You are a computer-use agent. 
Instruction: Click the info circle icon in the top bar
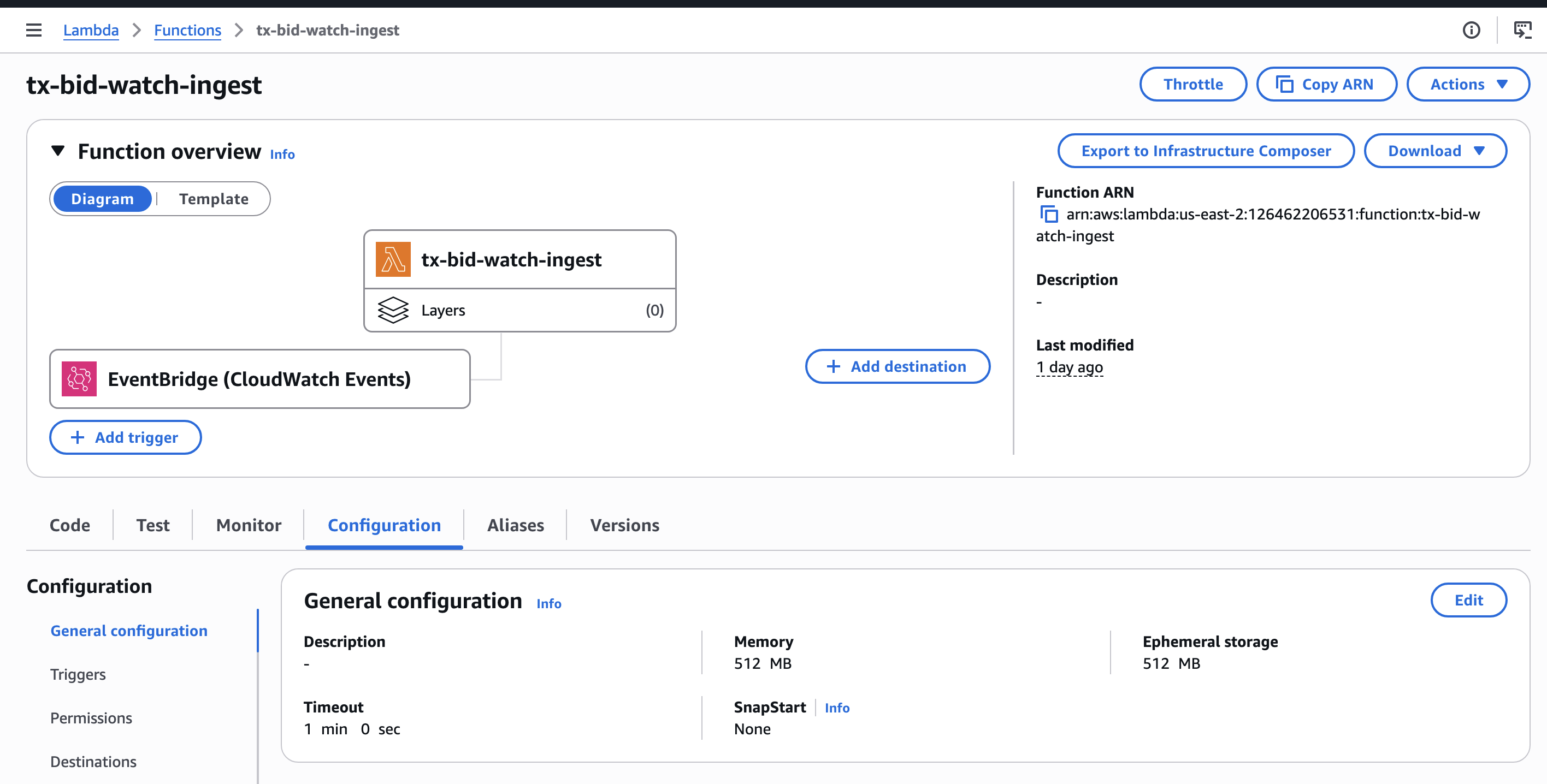click(x=1472, y=30)
